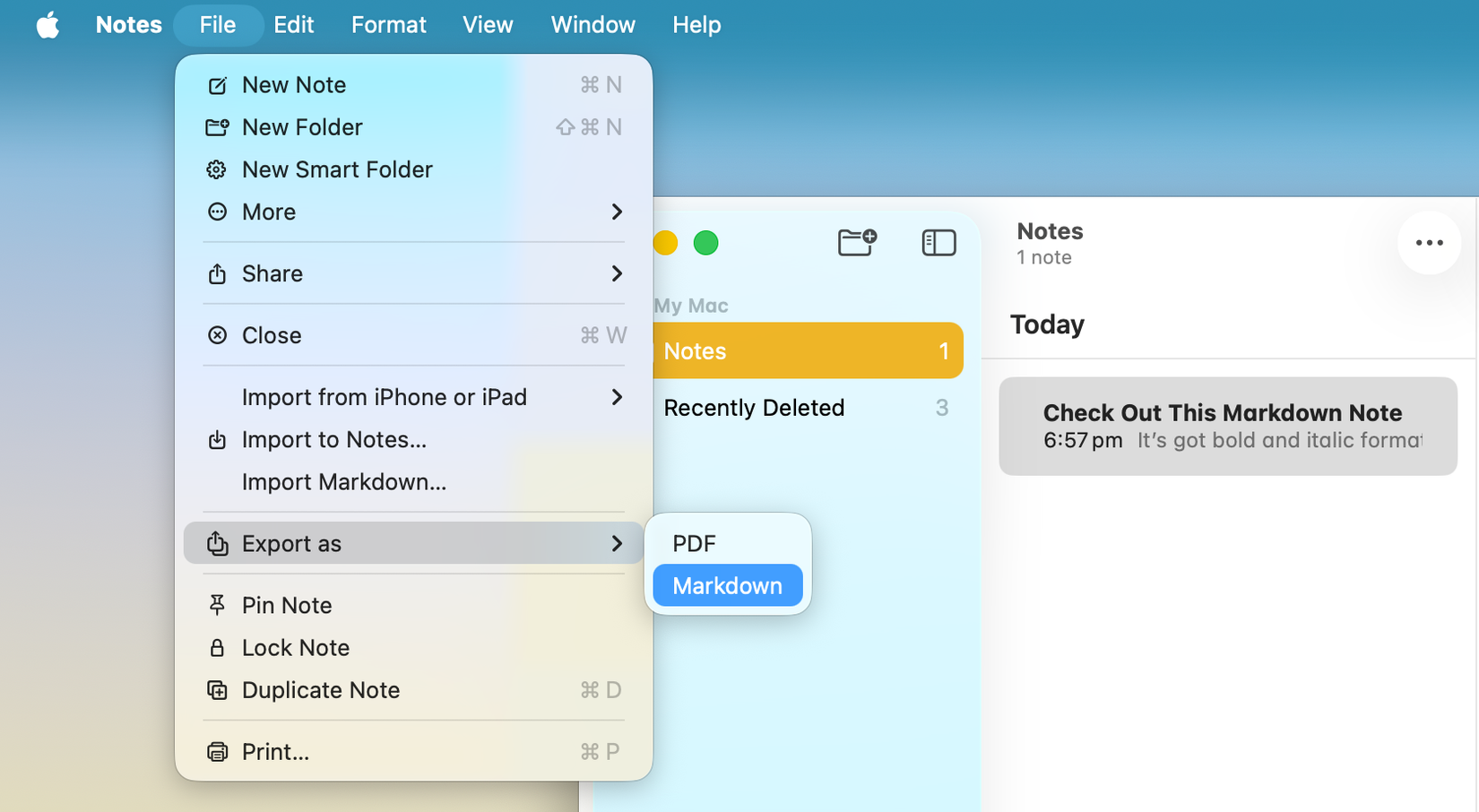Viewport: 1479px width, 812px height.
Task: Click the '1 note' count label
Action: [x=1044, y=258]
